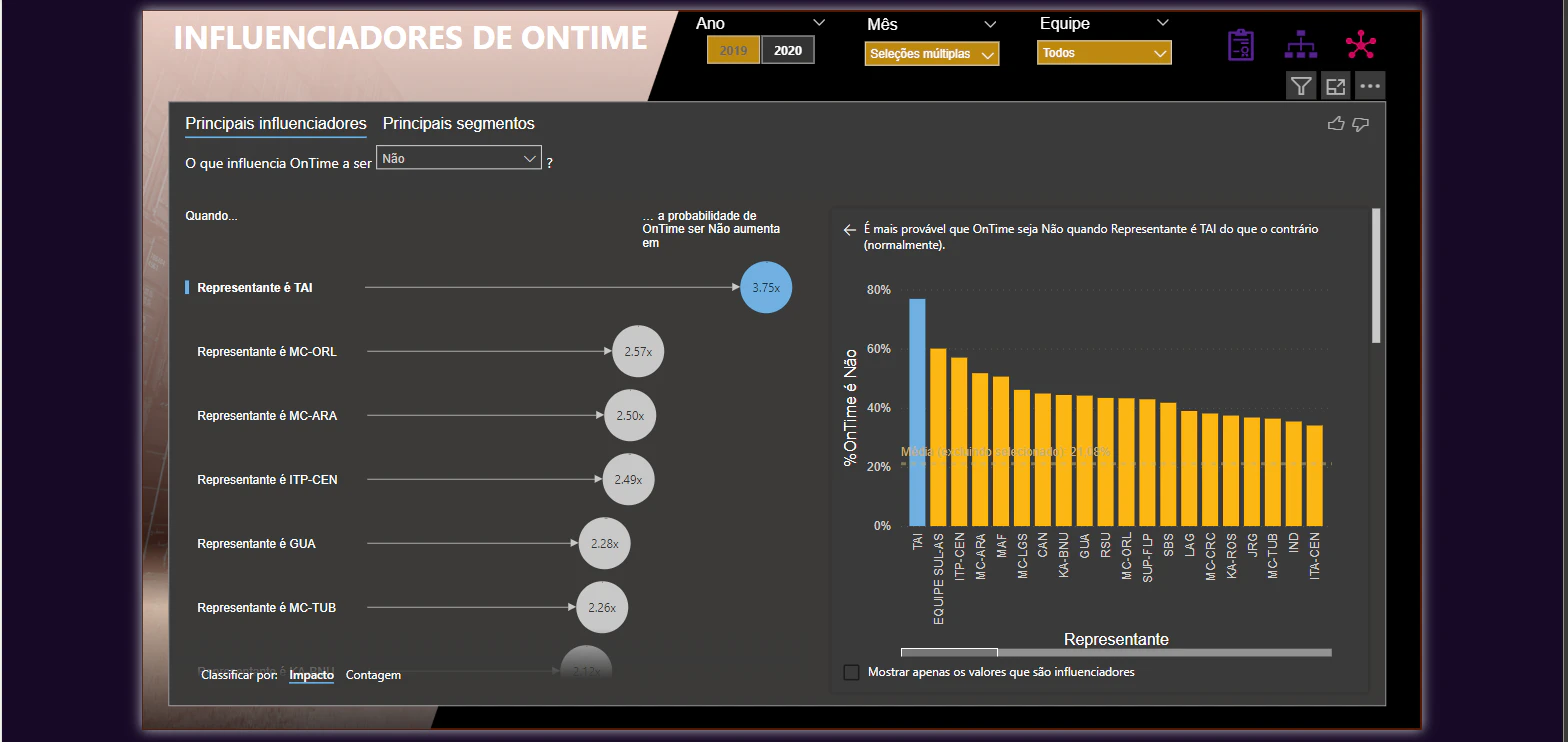
Task: Select the 3.75x TAI influencer bubble
Action: [766, 287]
